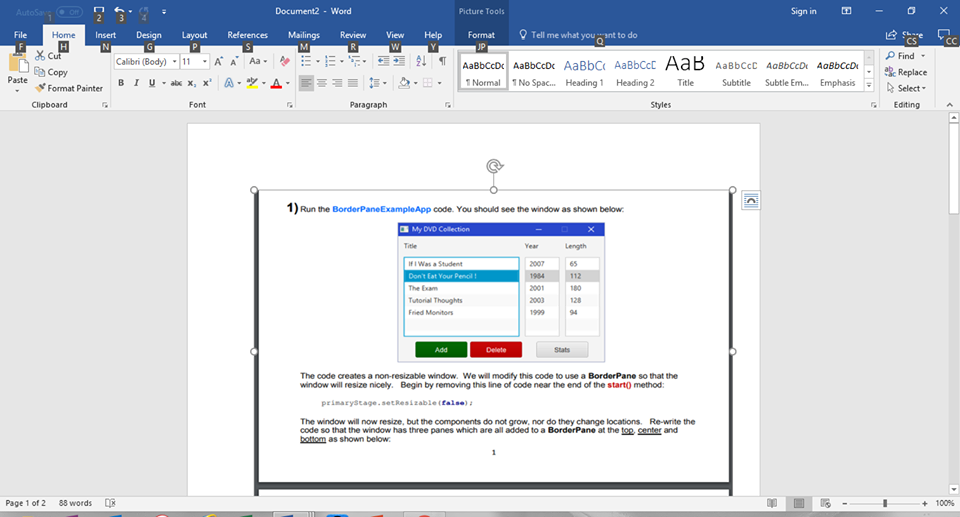
Task: Open borders dropdown arrow
Action: click(440, 83)
